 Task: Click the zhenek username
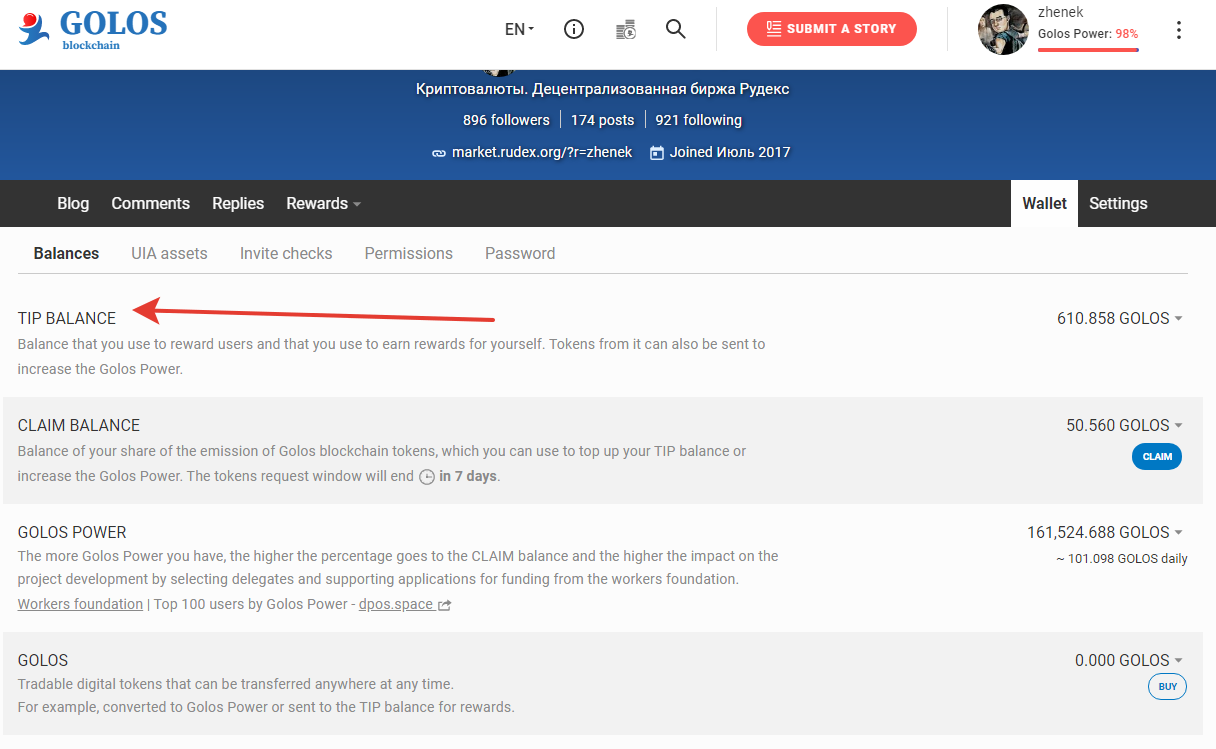pos(1061,13)
